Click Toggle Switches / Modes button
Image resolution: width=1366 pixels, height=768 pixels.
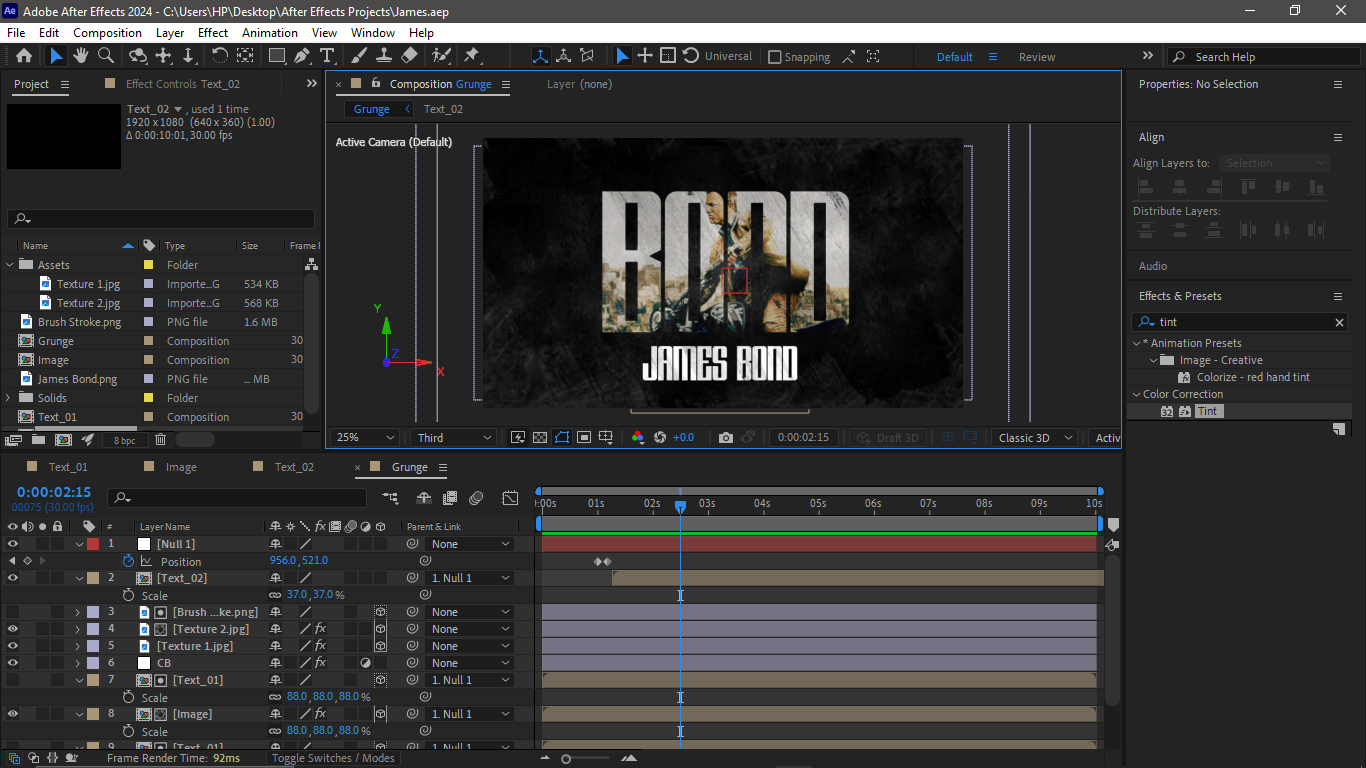[334, 758]
